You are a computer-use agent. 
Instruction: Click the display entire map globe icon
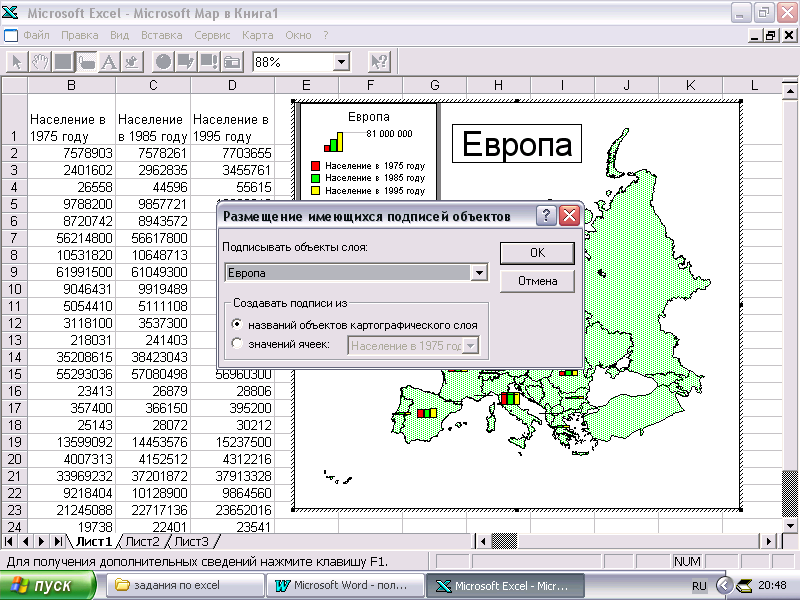pyautogui.click(x=163, y=62)
